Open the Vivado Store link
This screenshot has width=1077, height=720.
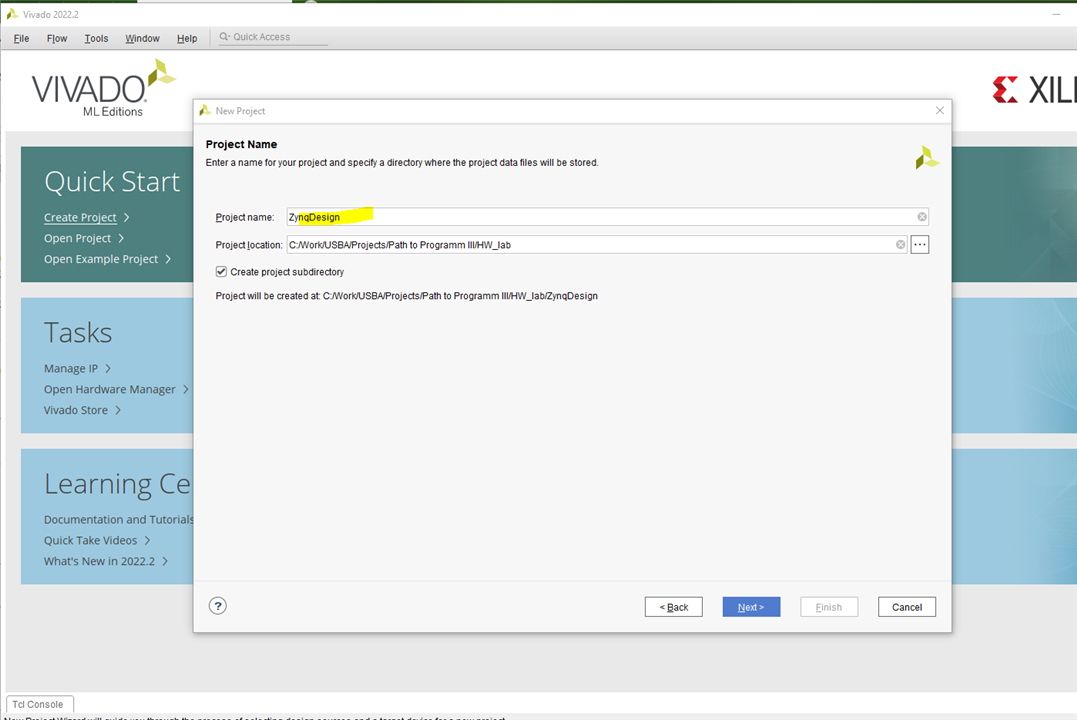click(x=76, y=410)
